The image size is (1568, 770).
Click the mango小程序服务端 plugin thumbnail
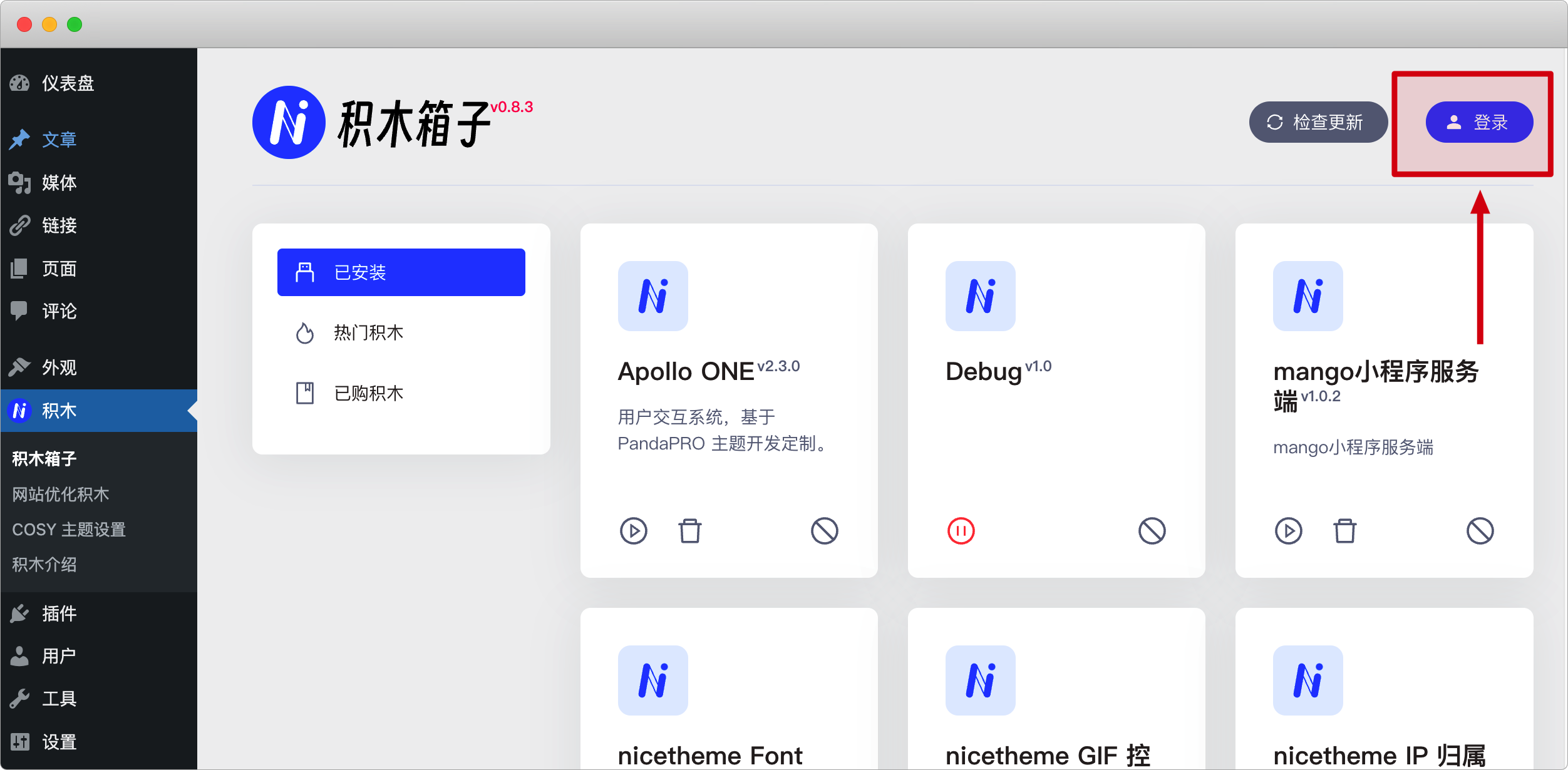[x=1308, y=296]
